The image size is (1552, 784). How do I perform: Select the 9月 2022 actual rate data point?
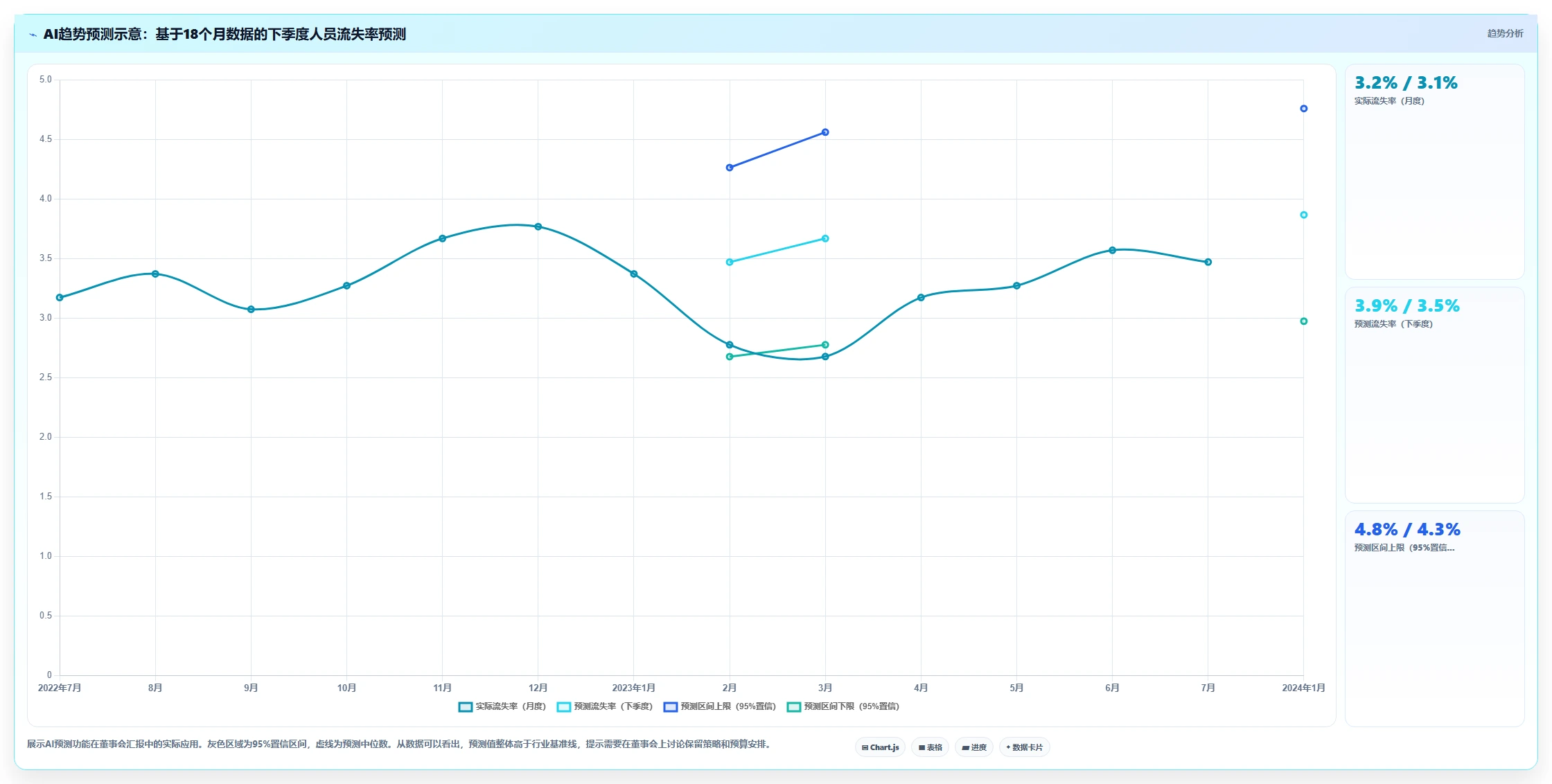(x=251, y=310)
